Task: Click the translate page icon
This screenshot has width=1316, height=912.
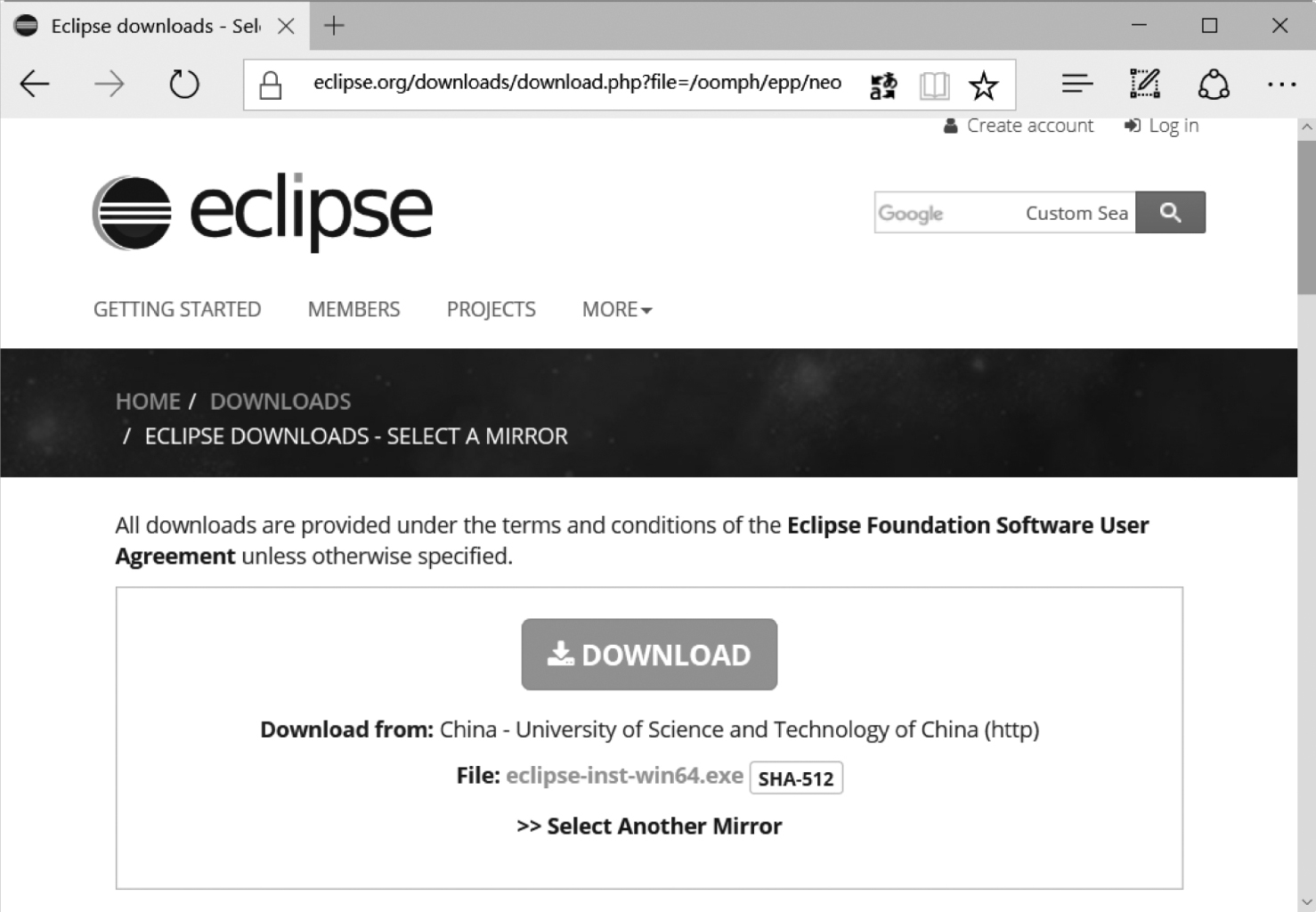Action: 883,85
